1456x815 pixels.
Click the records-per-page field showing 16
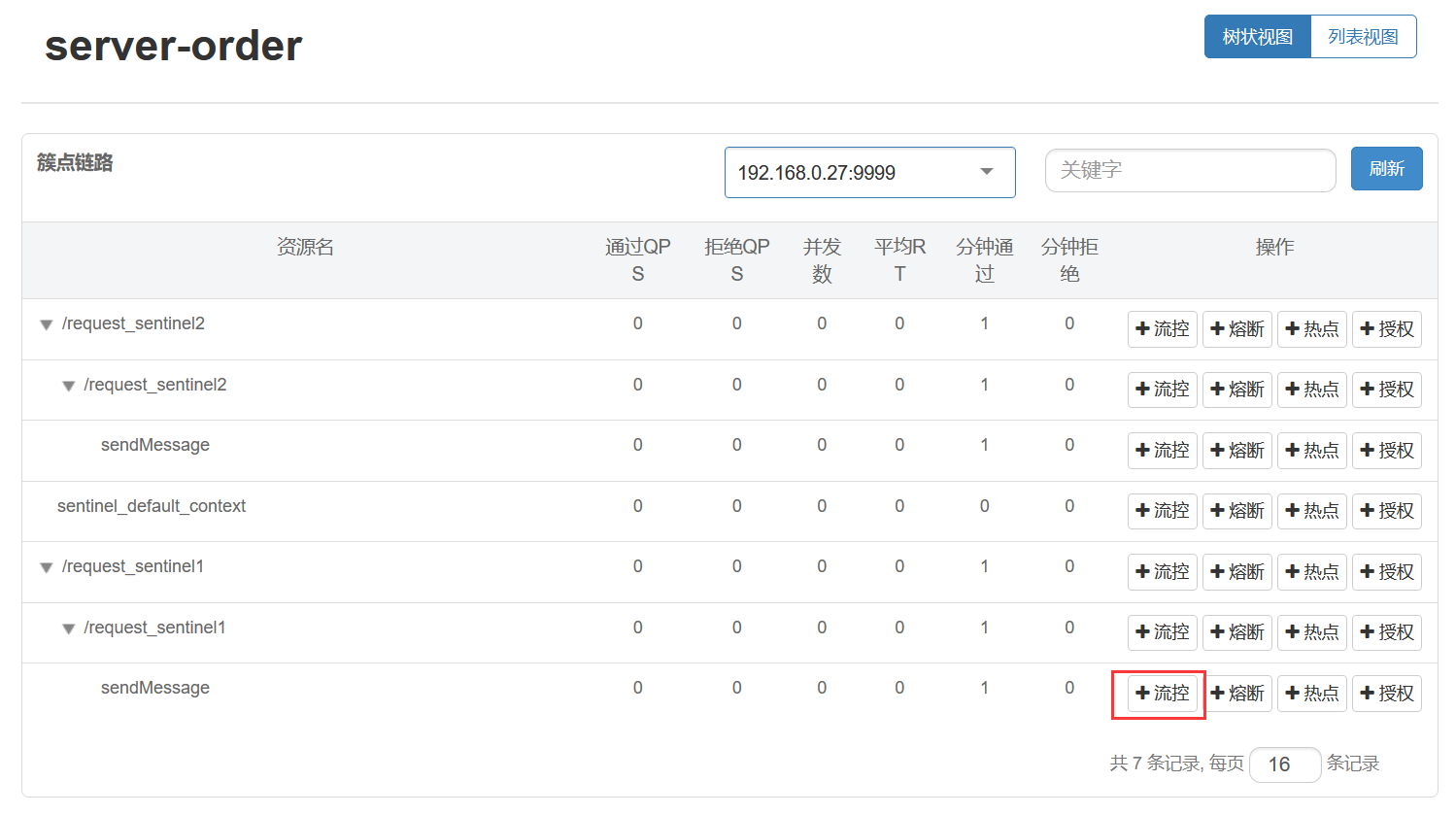1284,764
